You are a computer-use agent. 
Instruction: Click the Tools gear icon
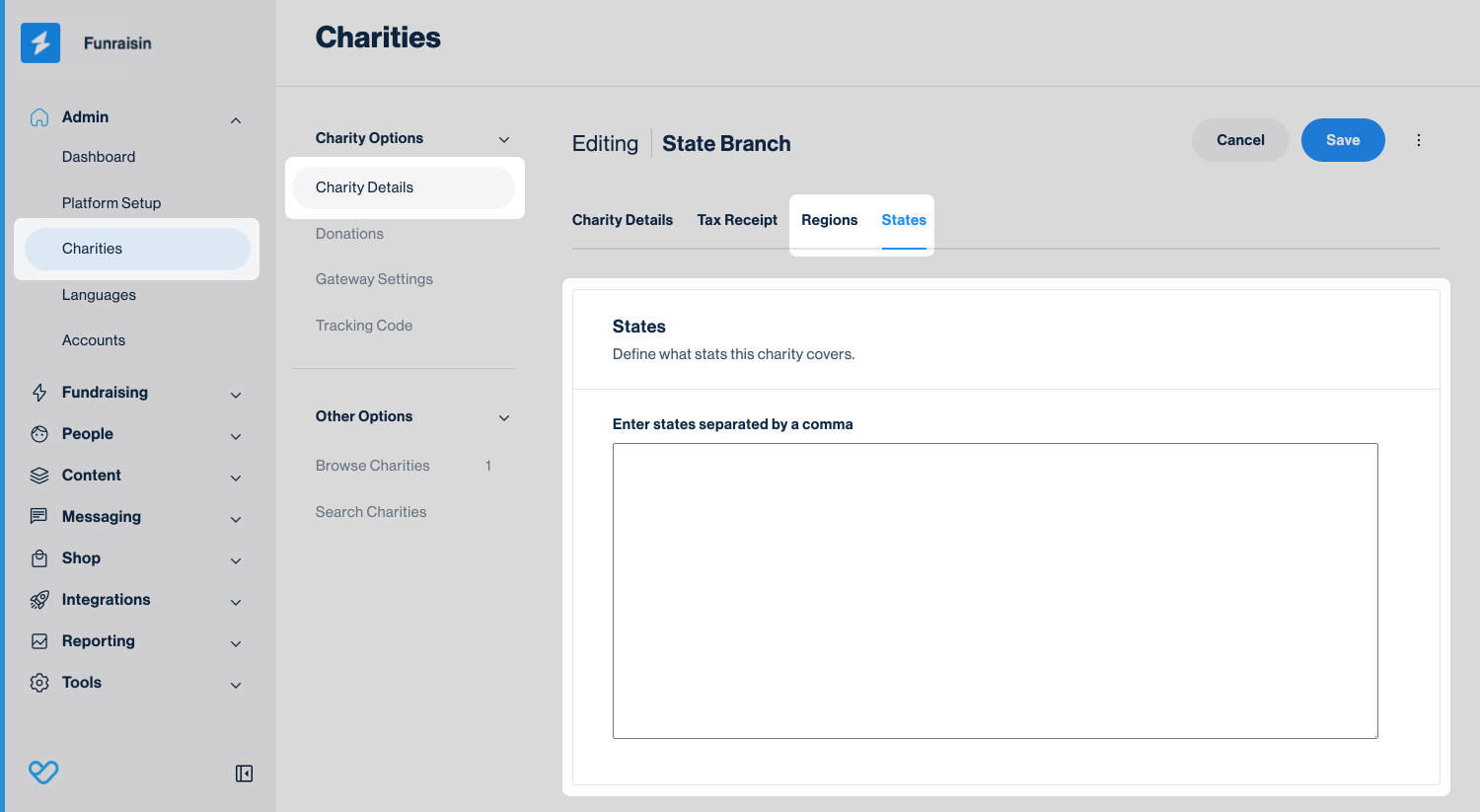[x=39, y=683]
